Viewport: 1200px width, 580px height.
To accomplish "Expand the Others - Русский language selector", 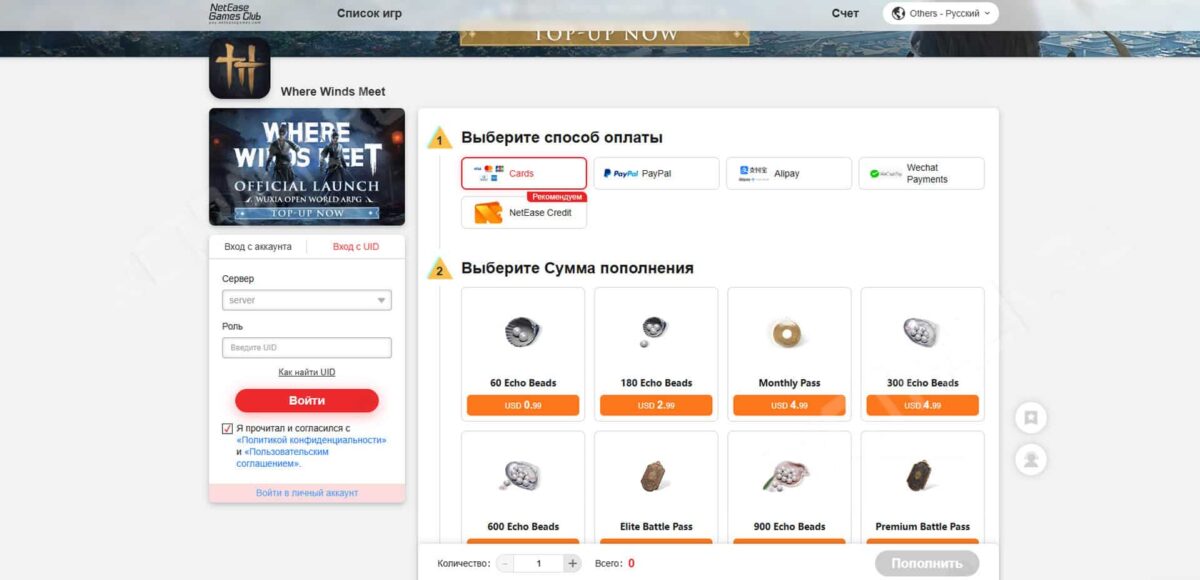I will click(940, 14).
